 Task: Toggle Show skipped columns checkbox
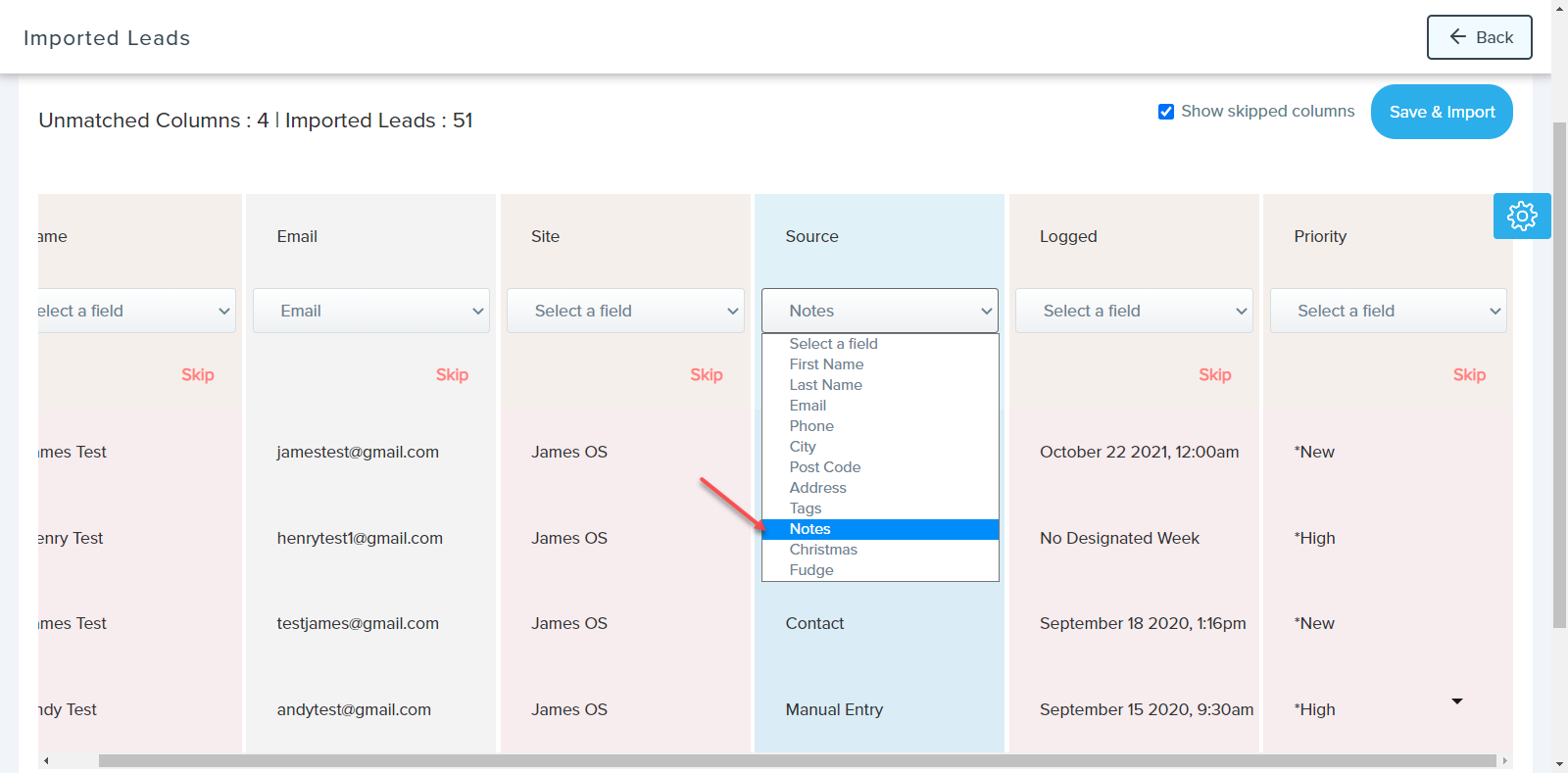[x=1166, y=112]
